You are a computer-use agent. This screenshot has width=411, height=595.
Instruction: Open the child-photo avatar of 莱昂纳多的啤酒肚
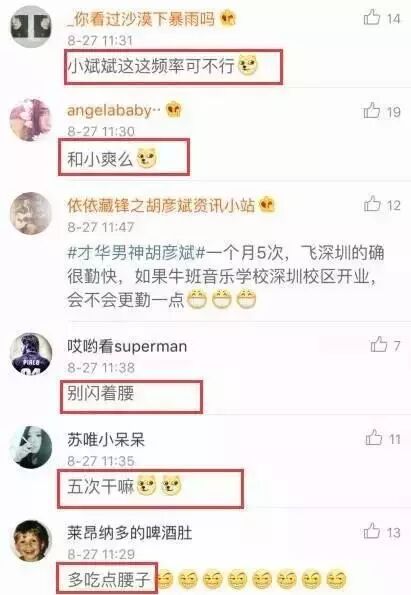32,541
